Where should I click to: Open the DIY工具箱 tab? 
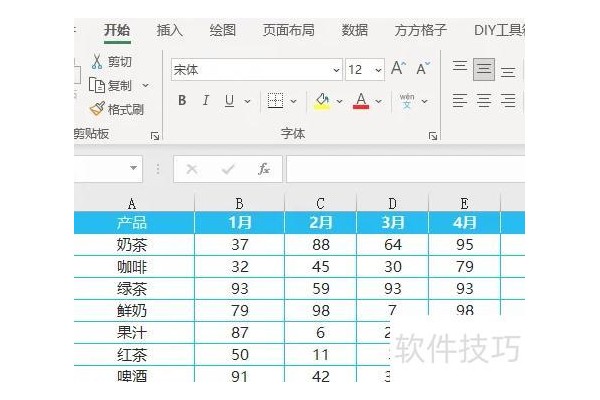tap(499, 30)
